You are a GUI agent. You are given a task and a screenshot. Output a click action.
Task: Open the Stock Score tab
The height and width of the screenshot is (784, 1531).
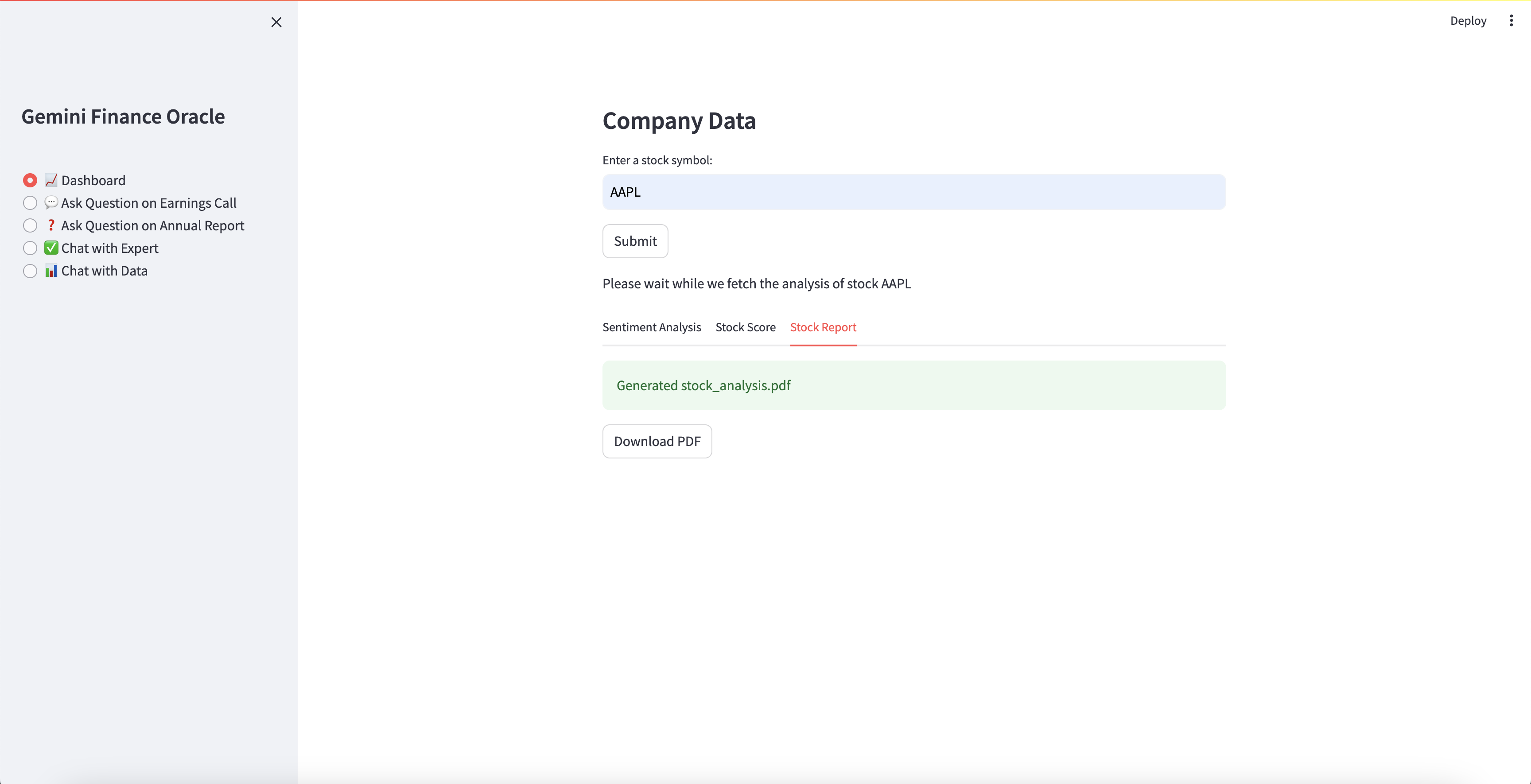[x=745, y=327]
